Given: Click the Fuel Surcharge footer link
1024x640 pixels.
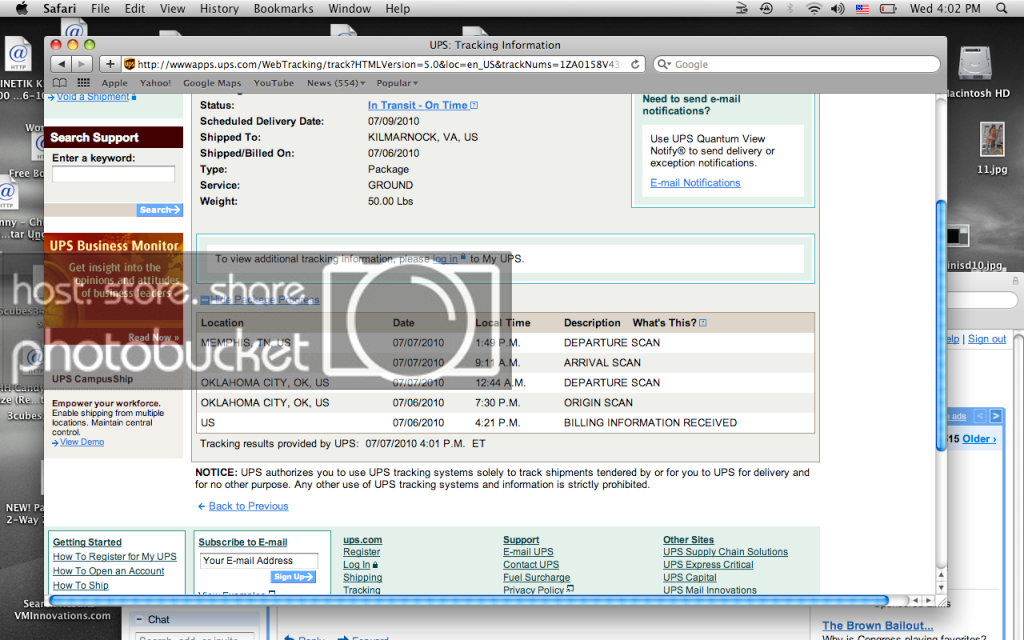Looking at the screenshot, I should click(x=536, y=577).
